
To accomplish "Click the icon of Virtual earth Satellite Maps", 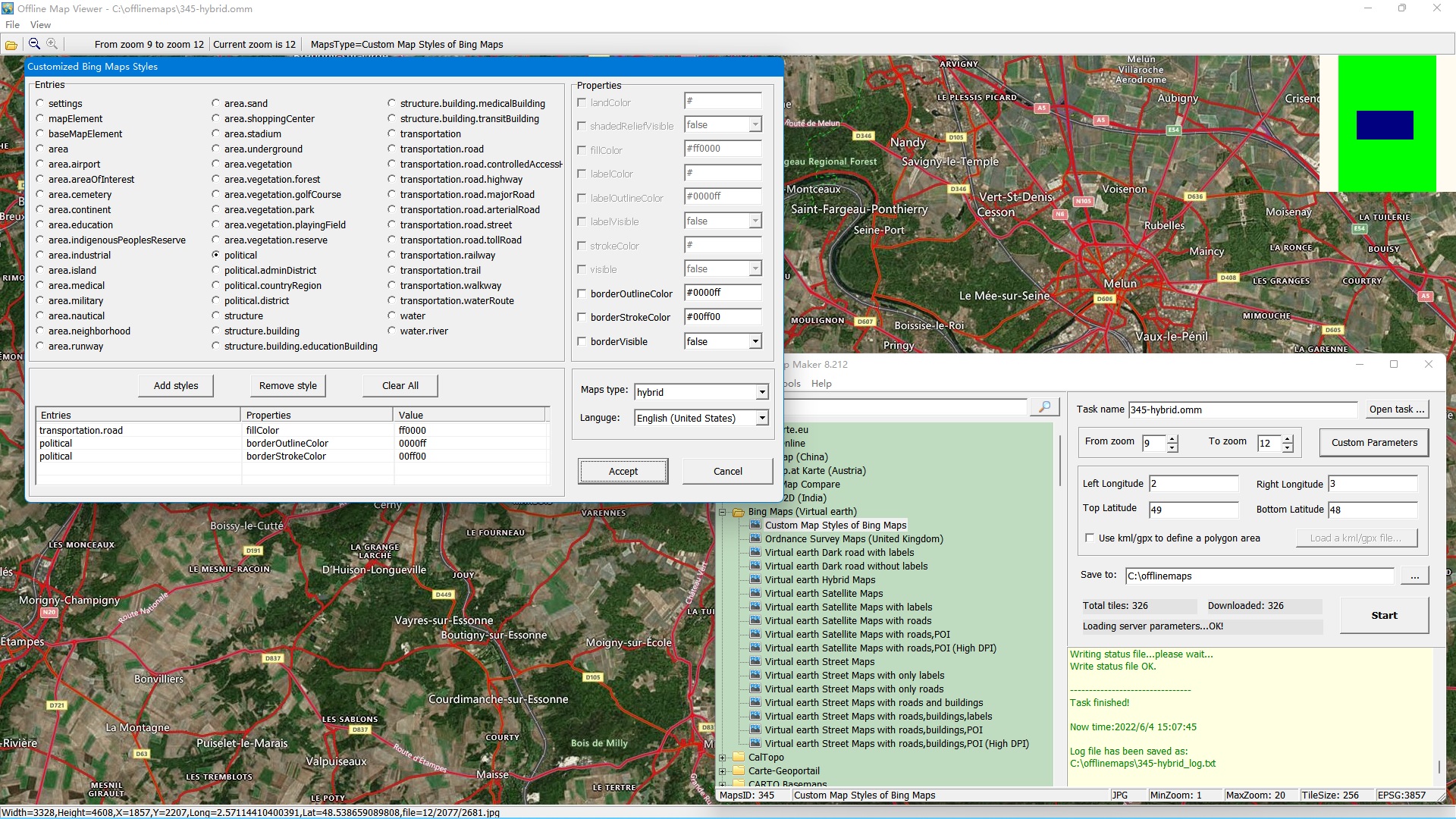I will pos(755,593).
